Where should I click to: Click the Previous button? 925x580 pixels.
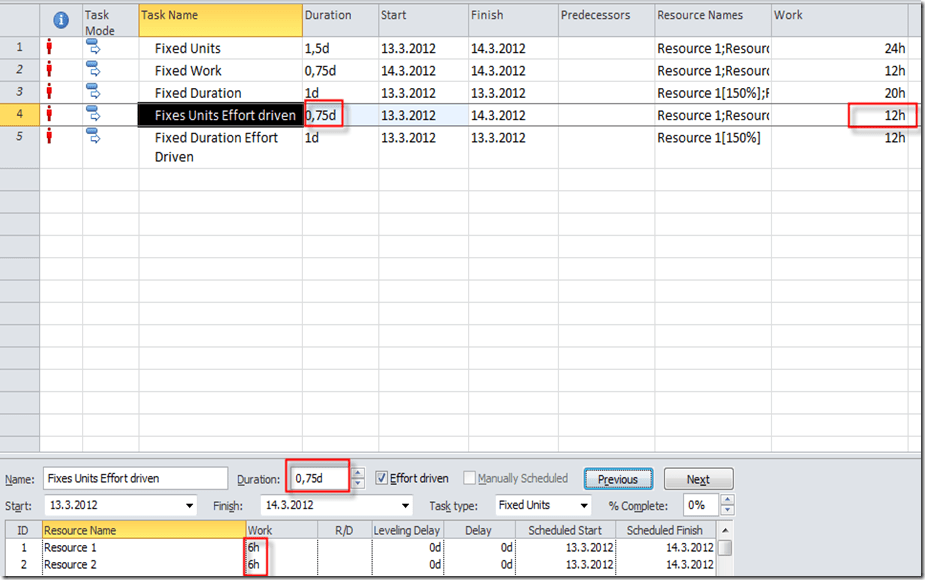(618, 479)
